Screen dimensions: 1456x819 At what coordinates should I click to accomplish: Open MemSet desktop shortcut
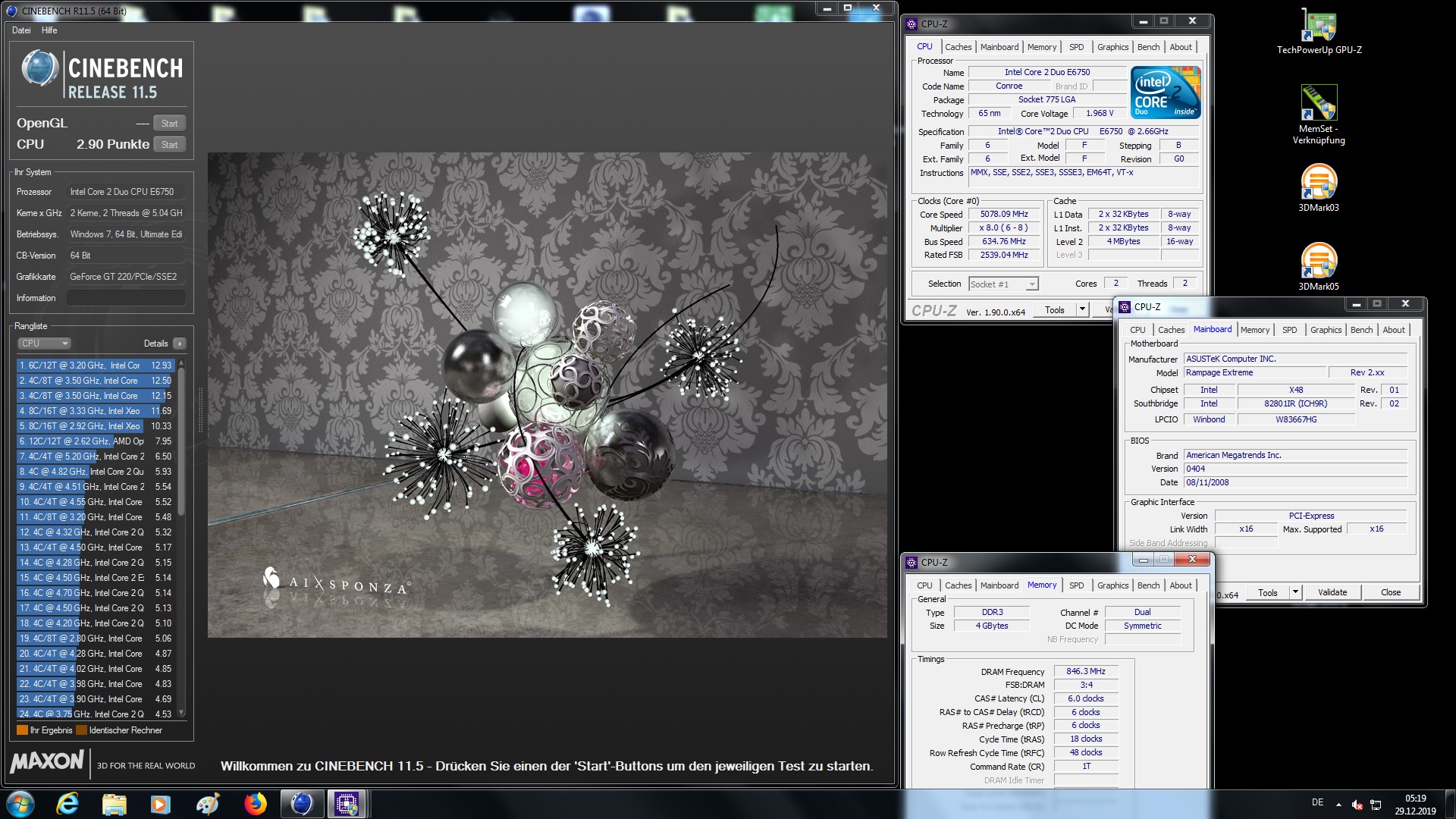(x=1319, y=114)
